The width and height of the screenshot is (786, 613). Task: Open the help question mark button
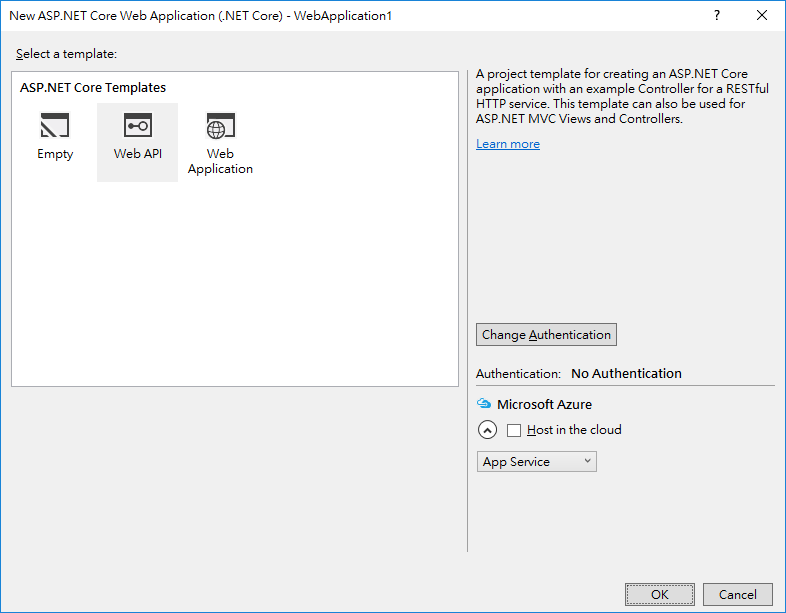click(717, 16)
